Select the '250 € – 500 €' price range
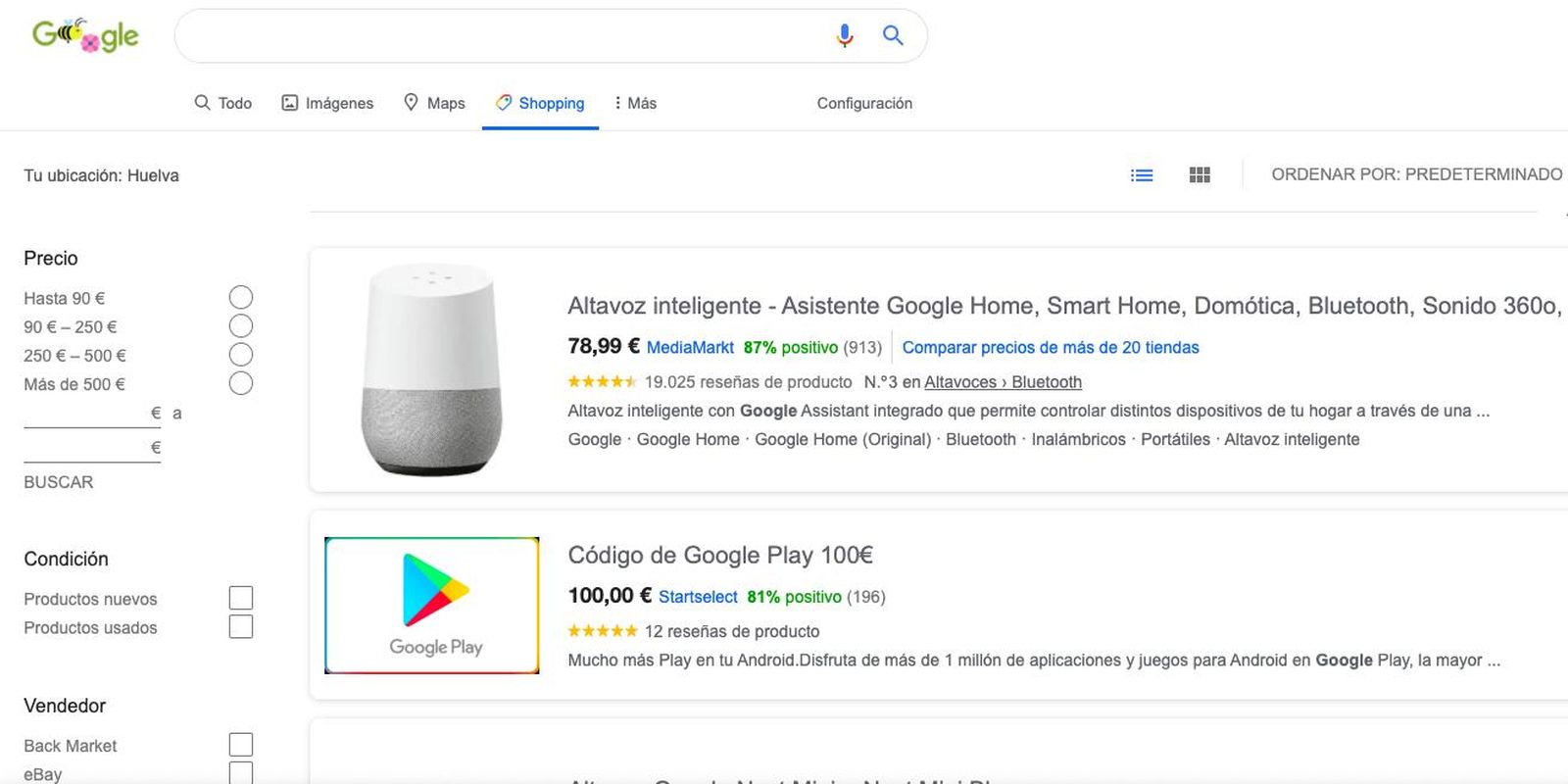 (x=240, y=354)
